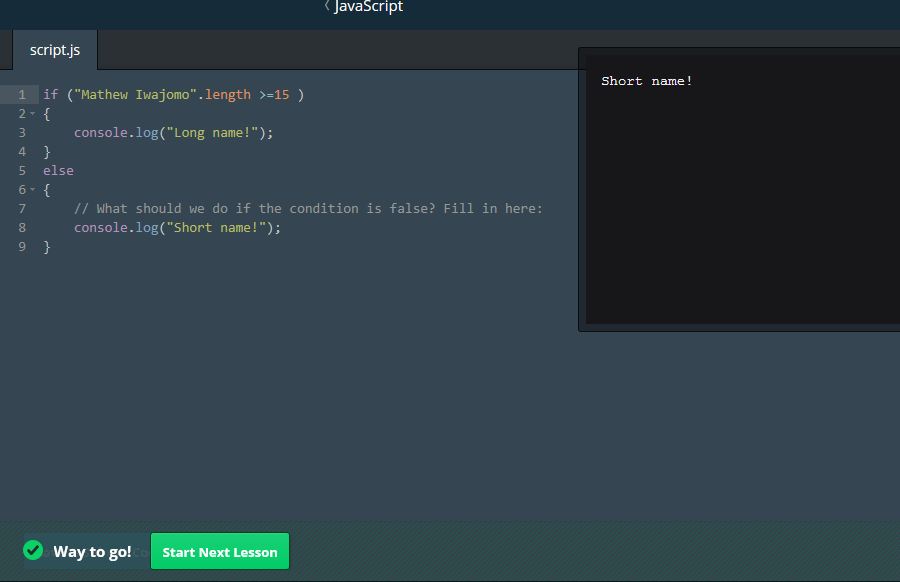The height and width of the screenshot is (582, 900).
Task: Go back via the chevron before JavaScript
Action: 327,6
